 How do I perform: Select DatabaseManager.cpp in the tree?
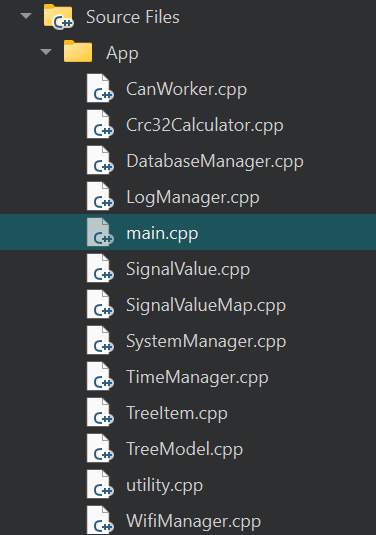215,162
